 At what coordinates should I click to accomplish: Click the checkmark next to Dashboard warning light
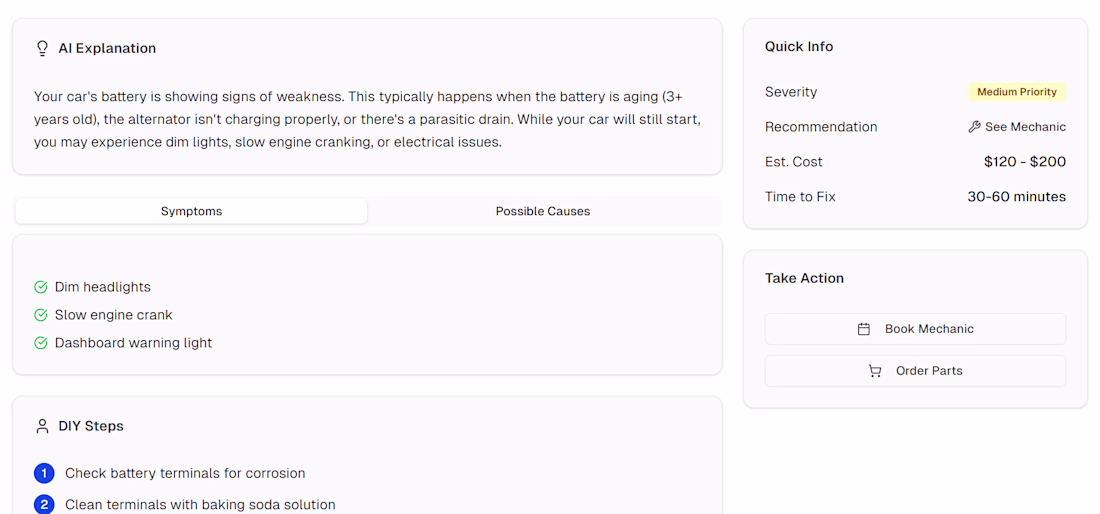tap(41, 343)
